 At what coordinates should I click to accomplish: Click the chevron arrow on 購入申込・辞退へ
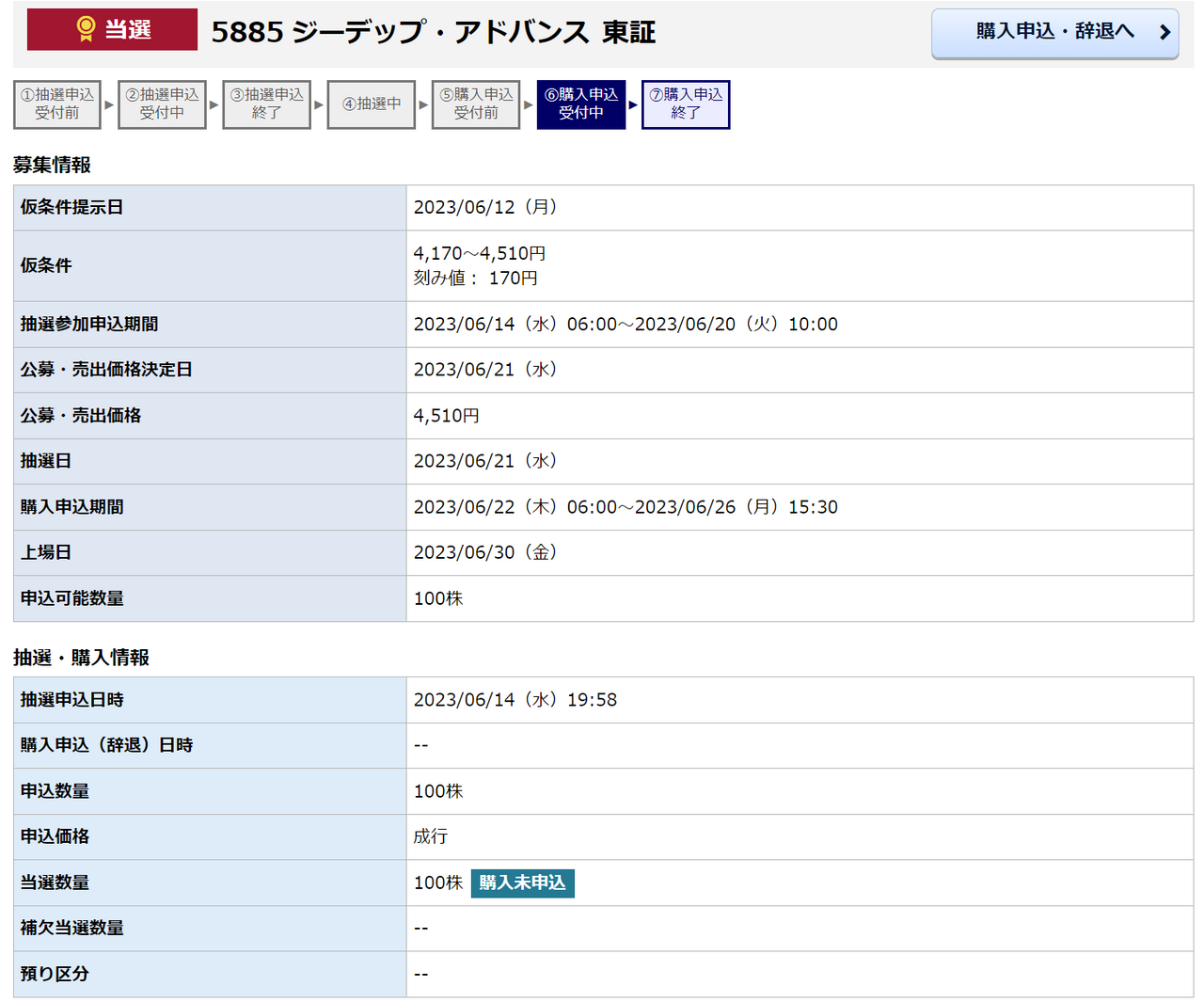click(x=1164, y=32)
